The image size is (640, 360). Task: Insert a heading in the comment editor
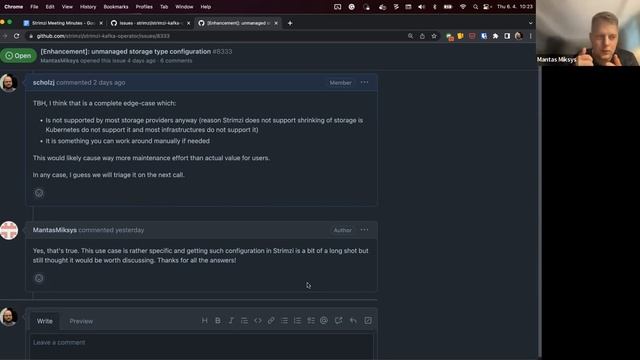coord(204,321)
